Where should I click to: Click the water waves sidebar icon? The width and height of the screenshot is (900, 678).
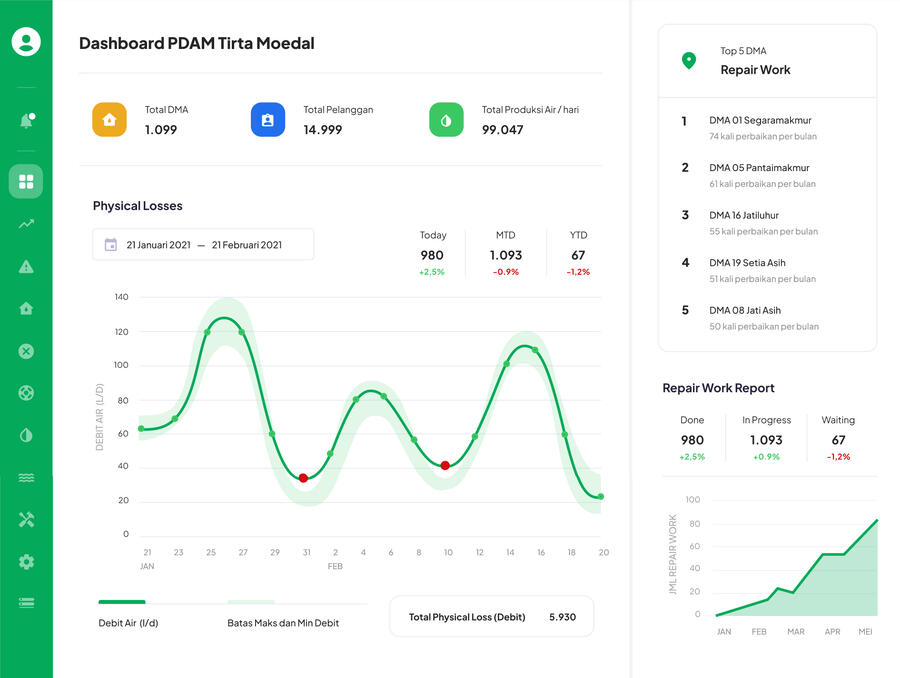26,478
